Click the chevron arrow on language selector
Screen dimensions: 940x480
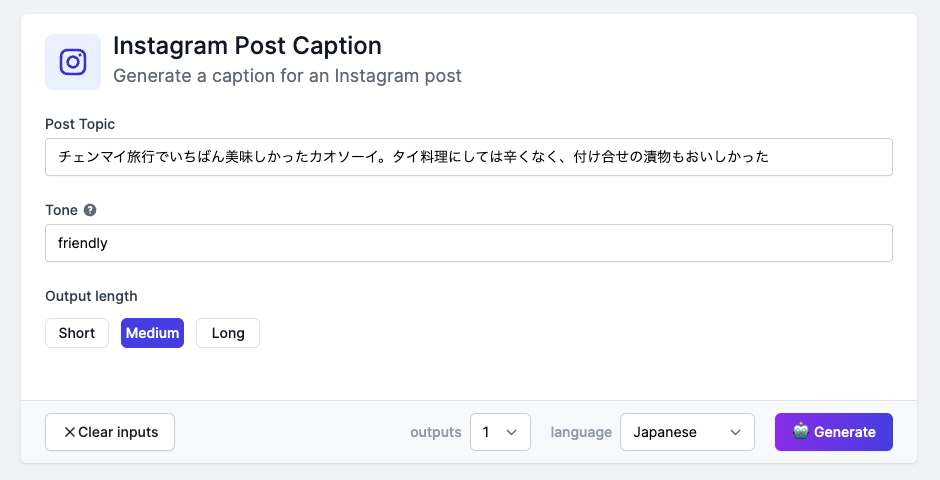click(736, 432)
